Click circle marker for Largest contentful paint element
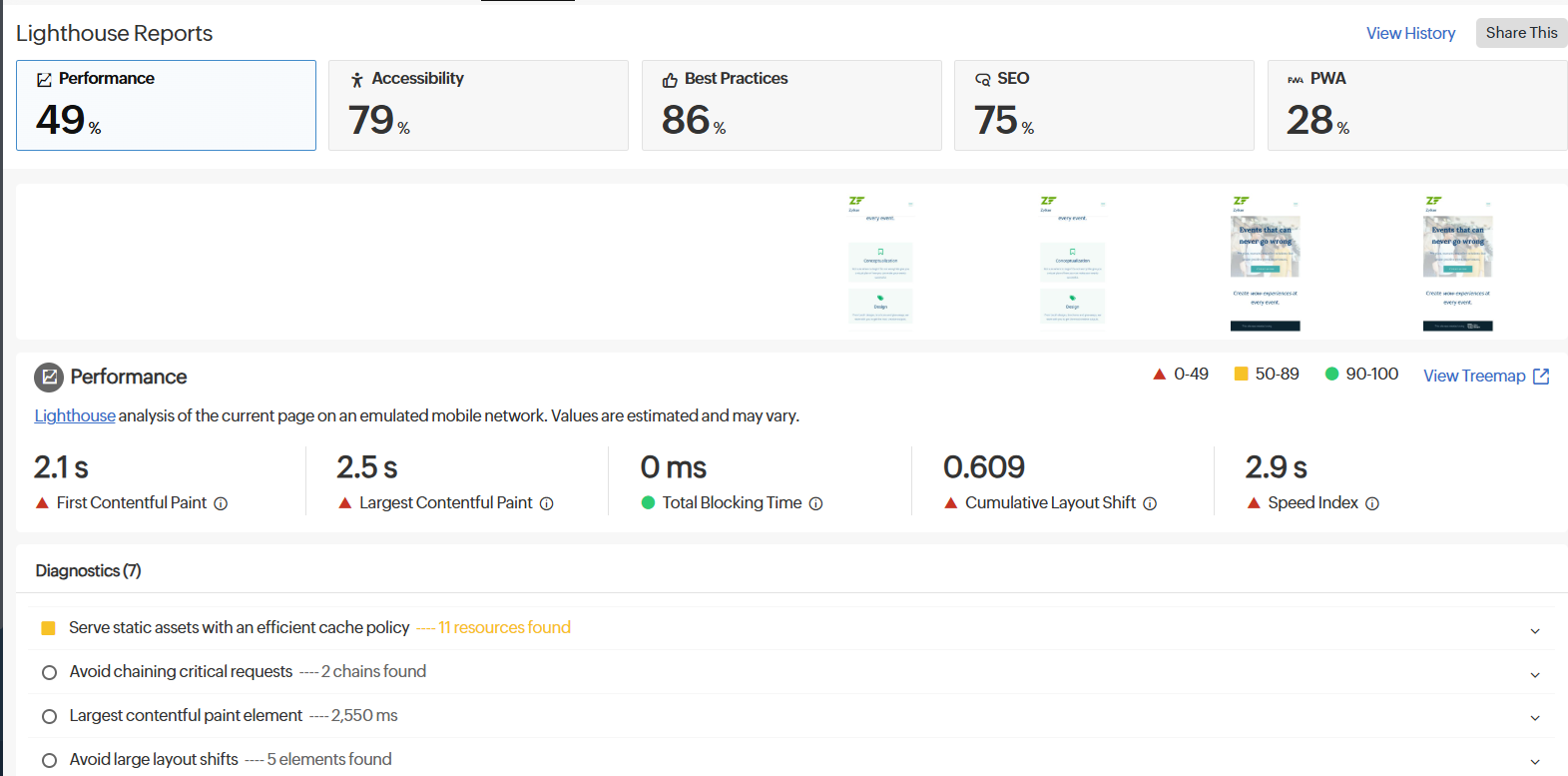The width and height of the screenshot is (1568, 776). pyautogui.click(x=49, y=717)
